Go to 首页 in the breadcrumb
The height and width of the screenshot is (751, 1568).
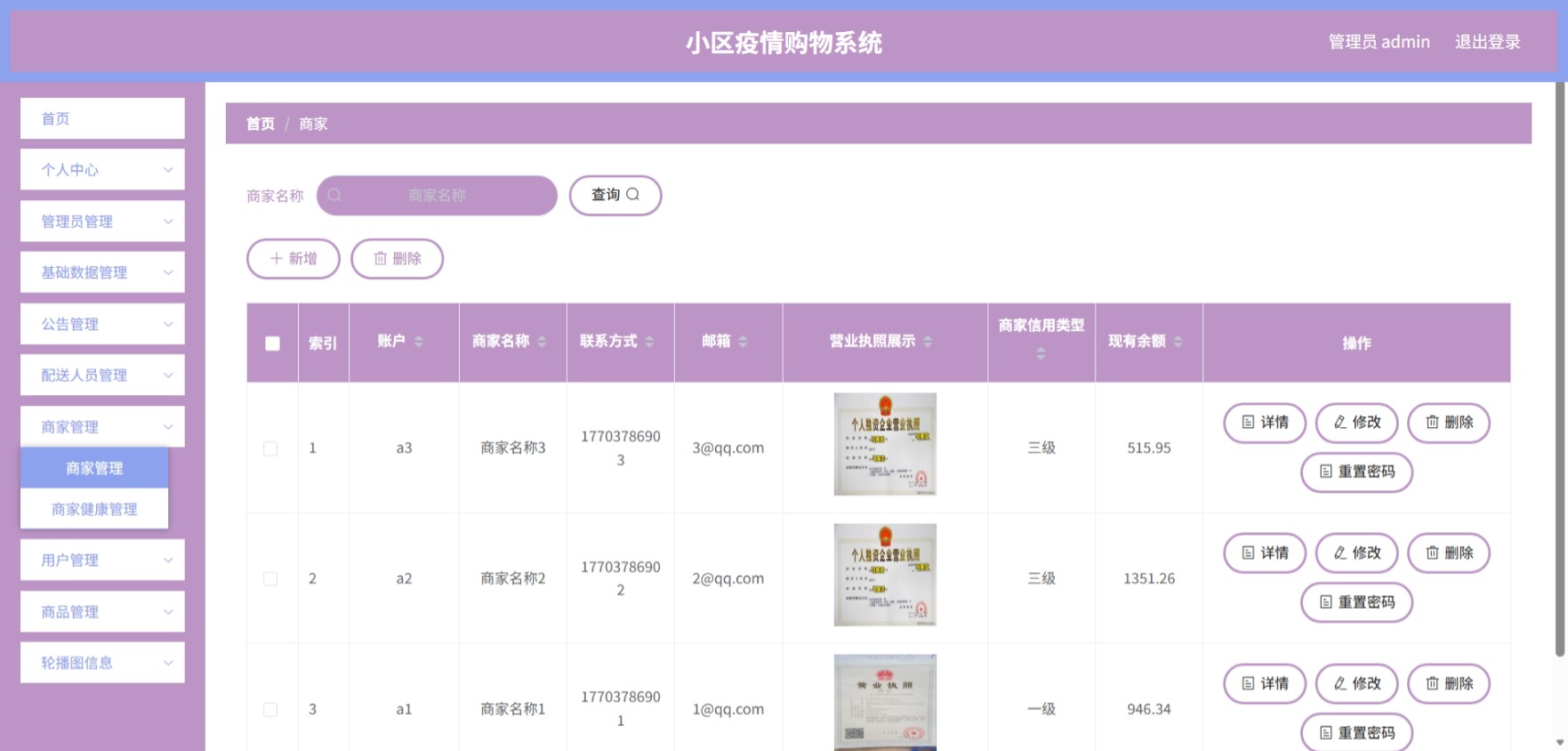click(261, 124)
